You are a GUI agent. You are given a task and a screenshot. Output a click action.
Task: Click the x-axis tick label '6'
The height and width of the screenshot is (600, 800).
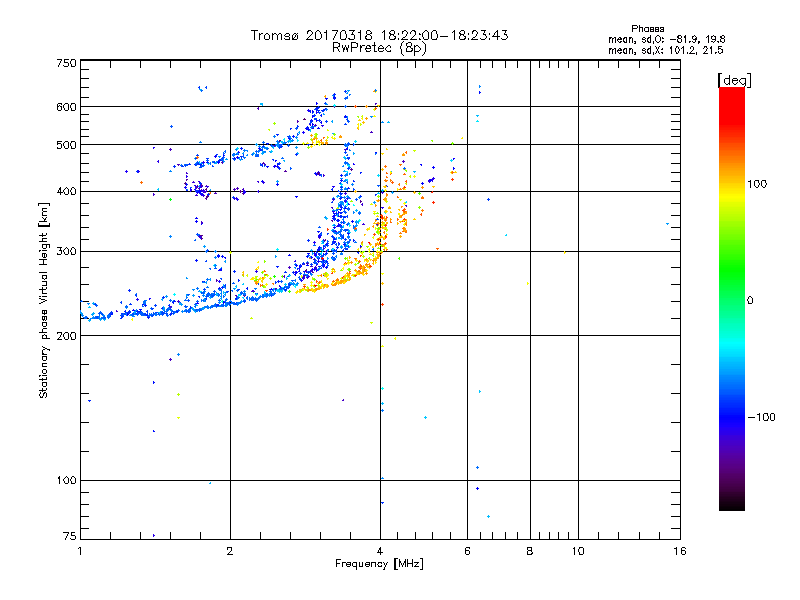pos(467,551)
